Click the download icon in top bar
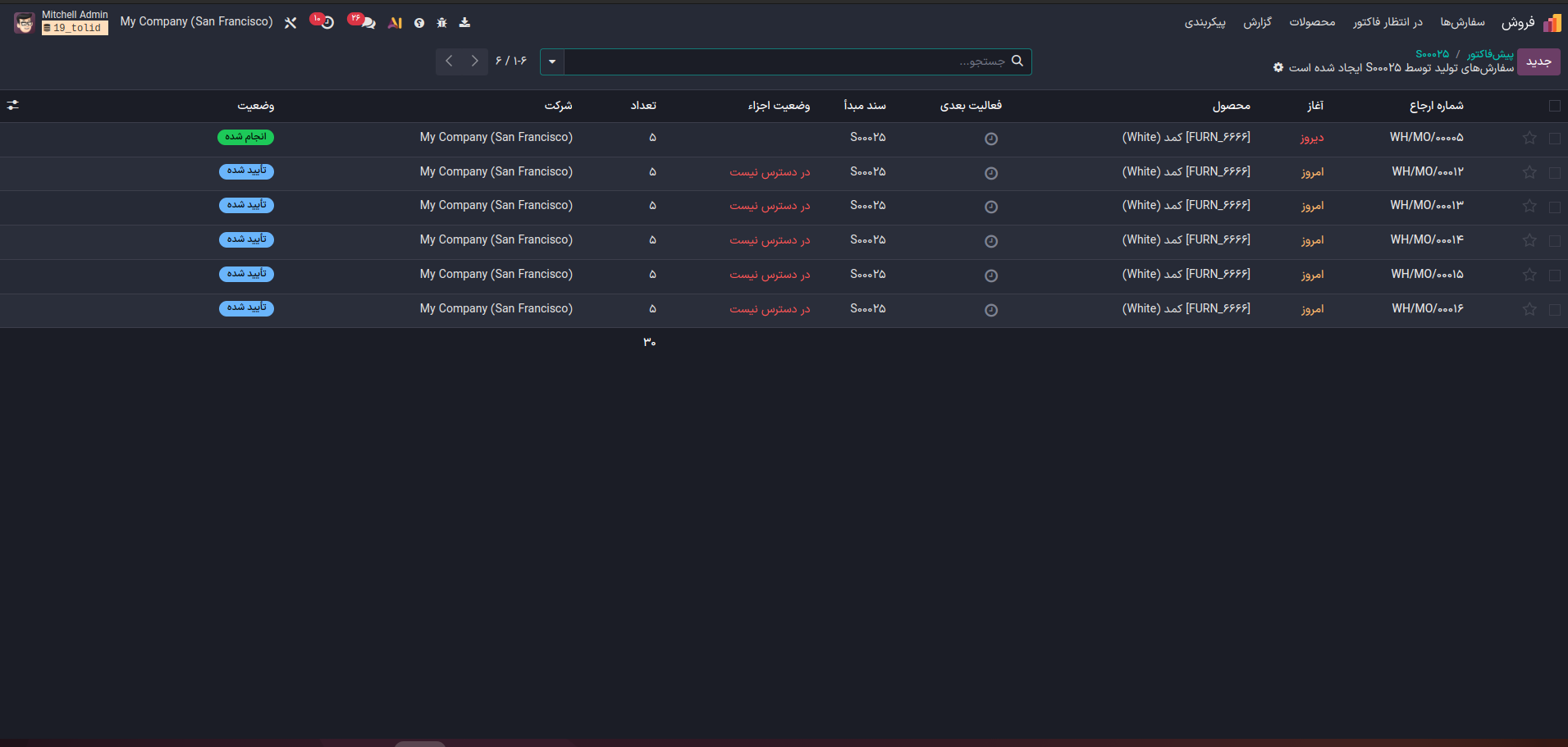Image resolution: width=1568 pixels, height=747 pixels. pos(464,23)
